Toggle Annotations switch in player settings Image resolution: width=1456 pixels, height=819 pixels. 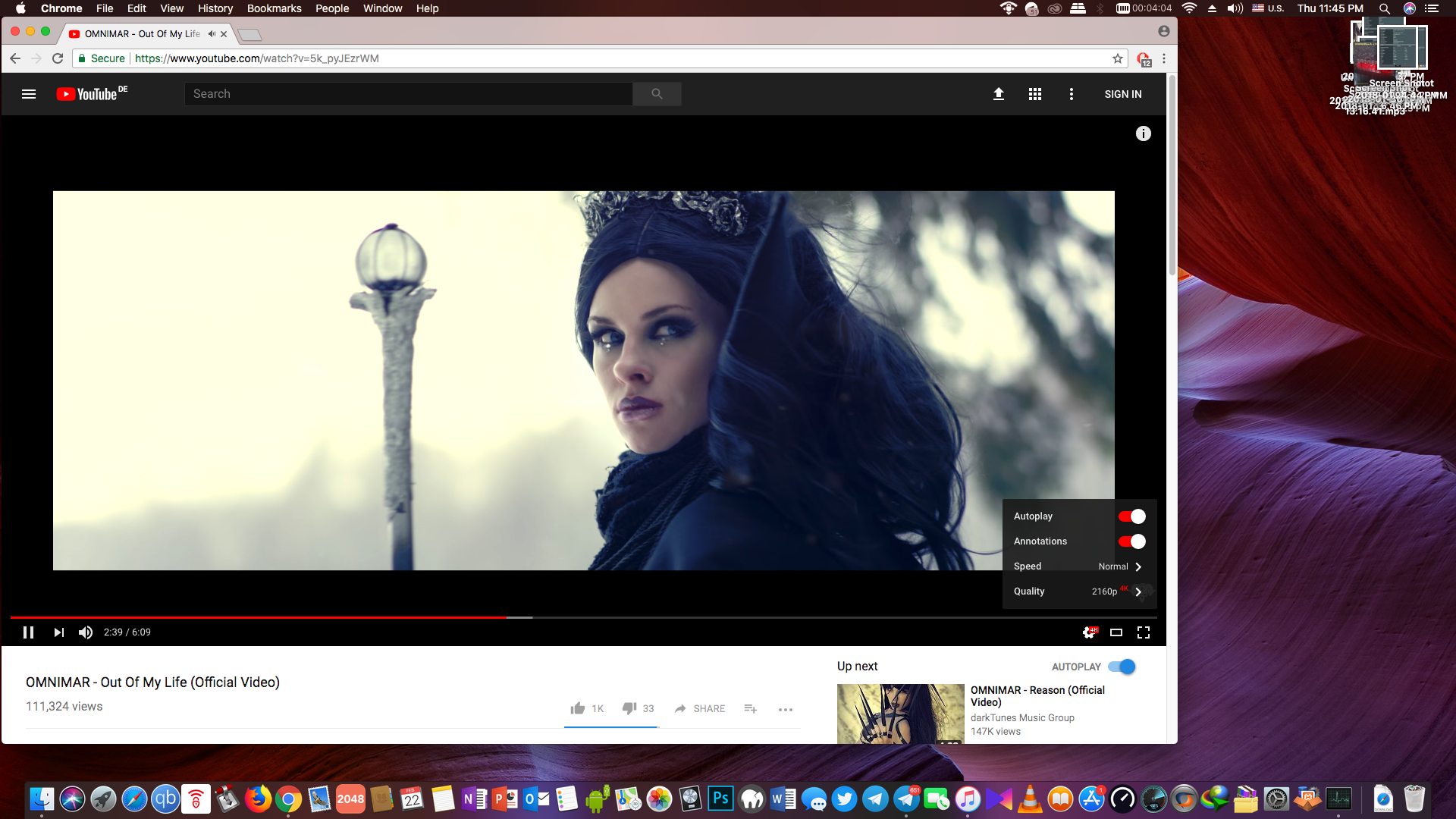pyautogui.click(x=1131, y=541)
